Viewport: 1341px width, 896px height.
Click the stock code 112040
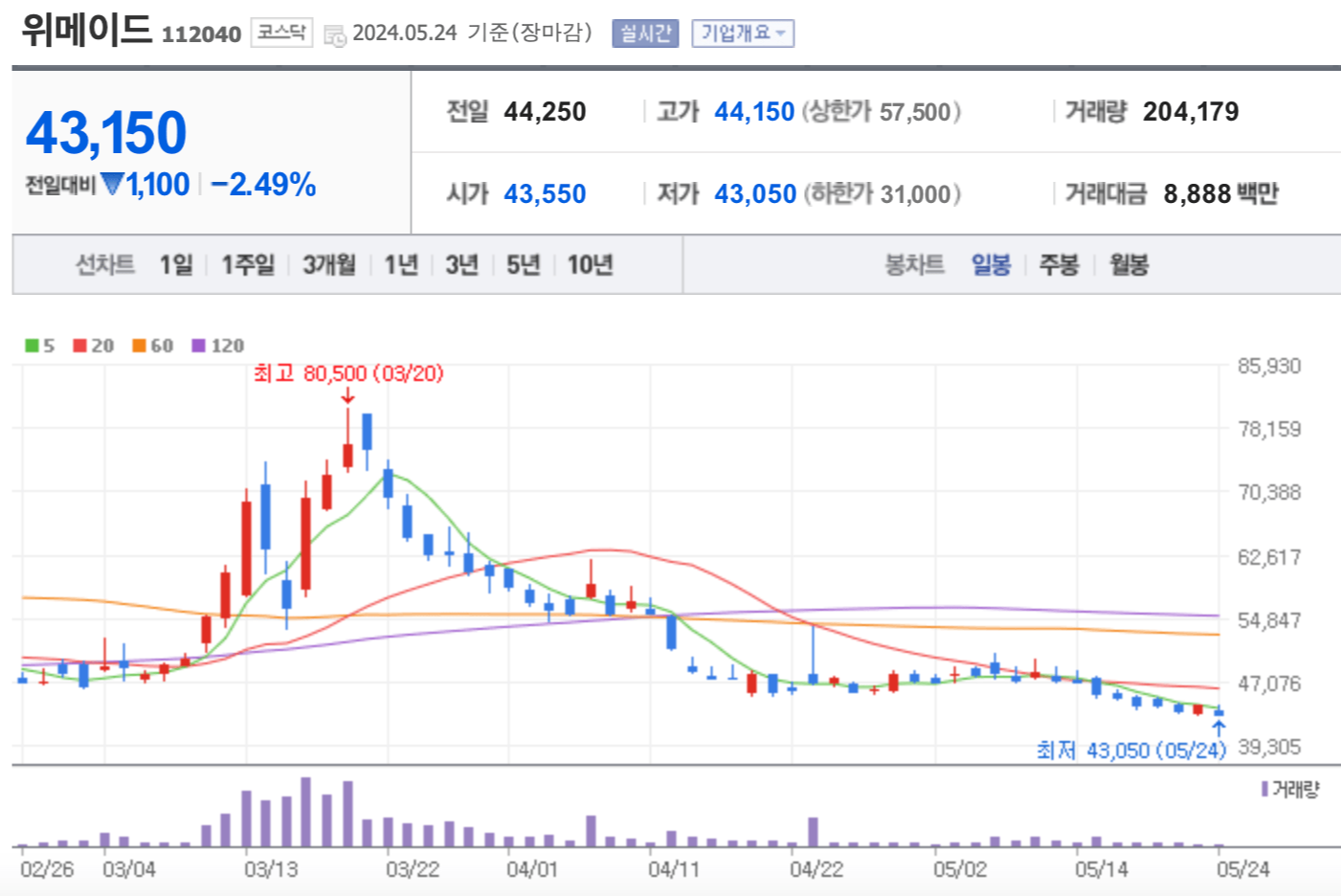201,34
